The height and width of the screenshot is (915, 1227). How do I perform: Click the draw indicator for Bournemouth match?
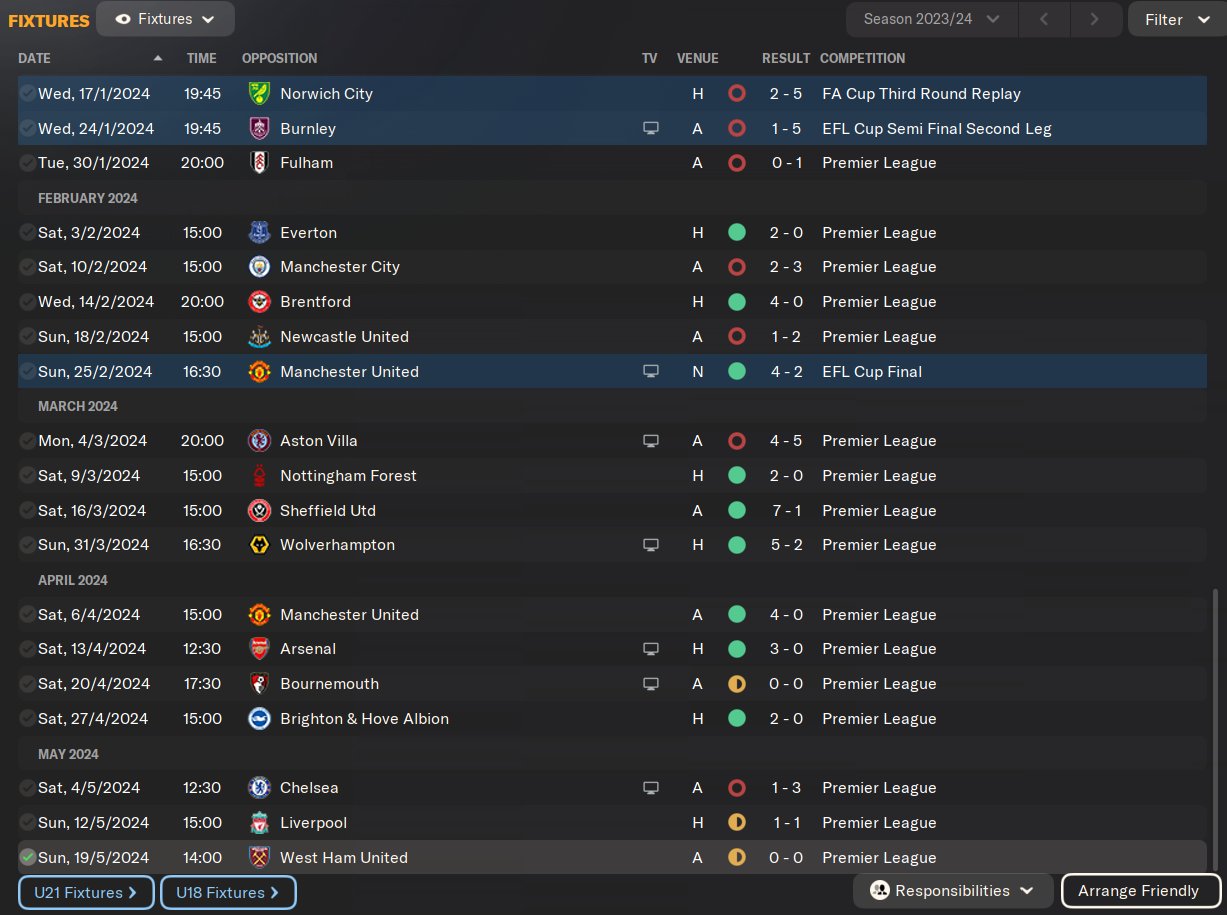737,684
